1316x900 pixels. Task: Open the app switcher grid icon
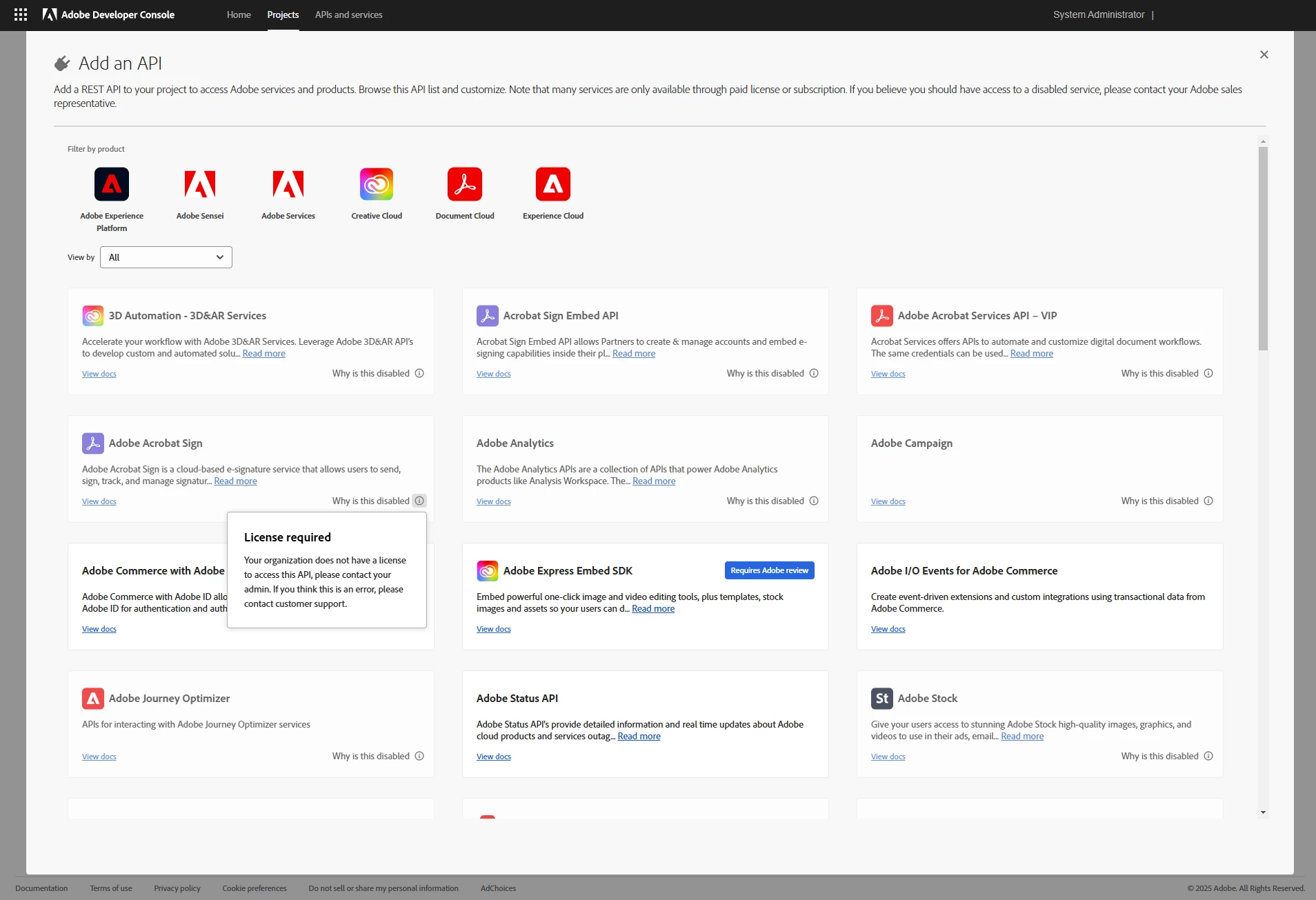(21, 14)
